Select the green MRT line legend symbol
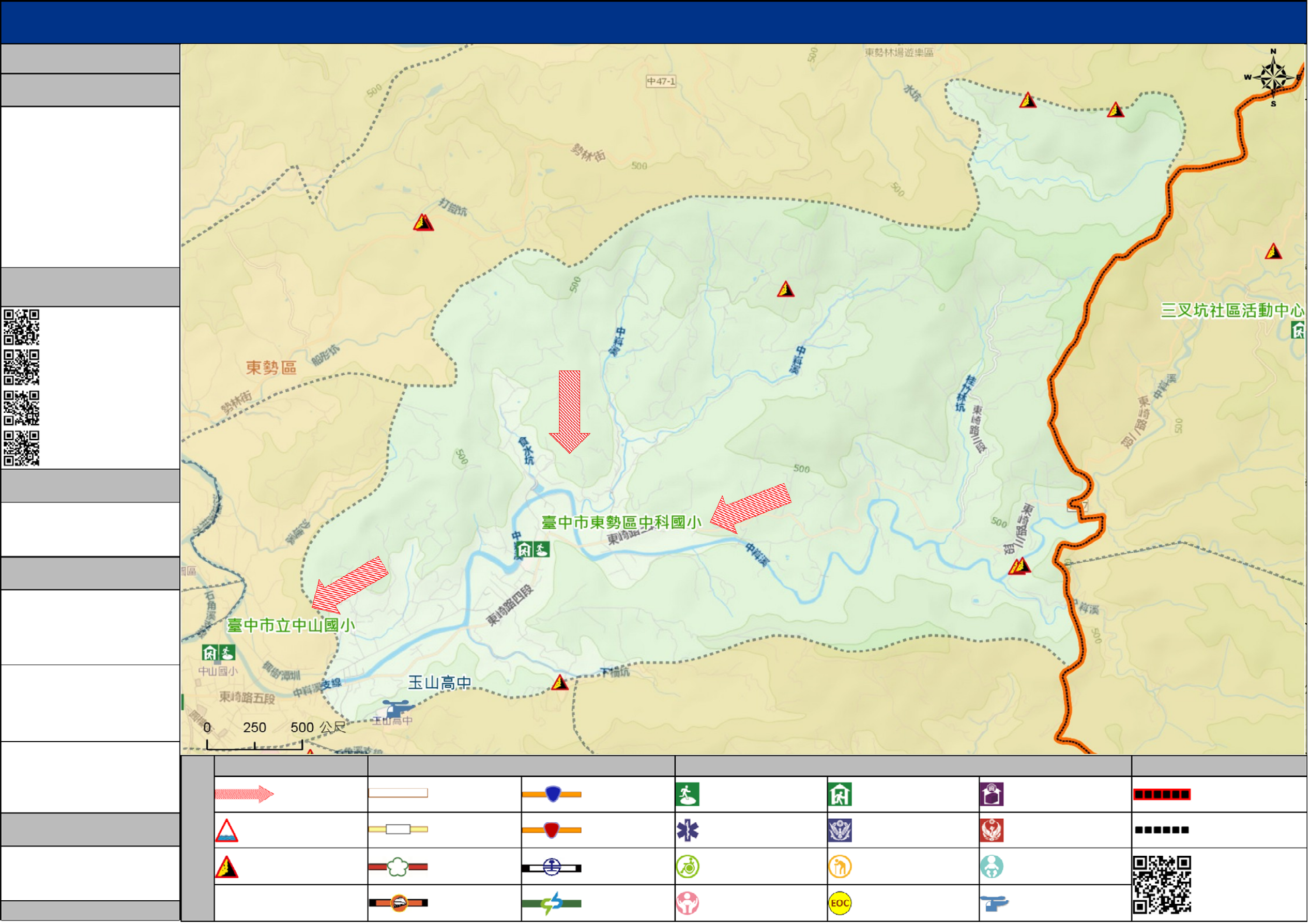This screenshot has height=924, width=1310. tap(552, 904)
